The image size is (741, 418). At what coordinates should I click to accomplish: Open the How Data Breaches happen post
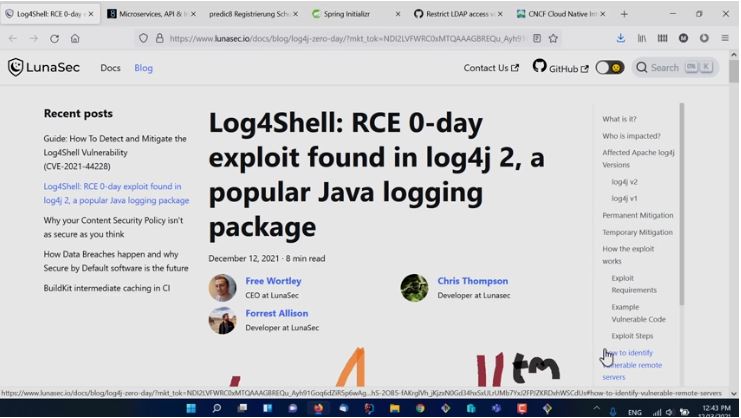(x=116, y=261)
